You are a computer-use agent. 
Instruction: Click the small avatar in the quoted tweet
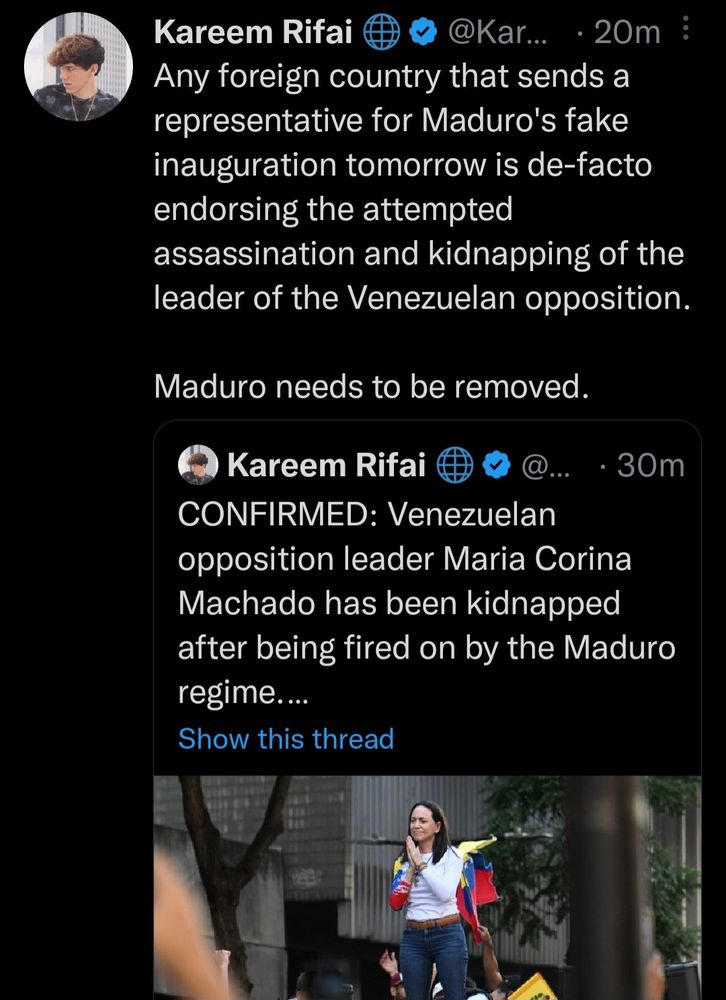point(198,465)
